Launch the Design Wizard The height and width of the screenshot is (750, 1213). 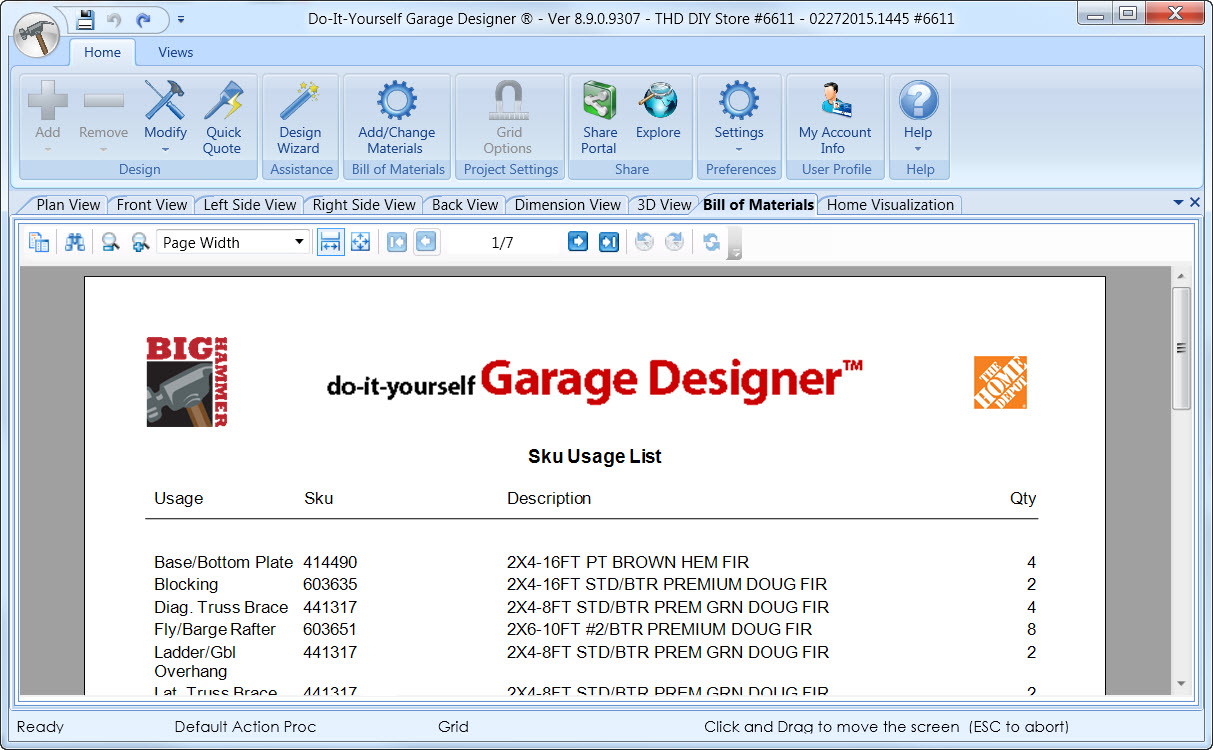299,117
